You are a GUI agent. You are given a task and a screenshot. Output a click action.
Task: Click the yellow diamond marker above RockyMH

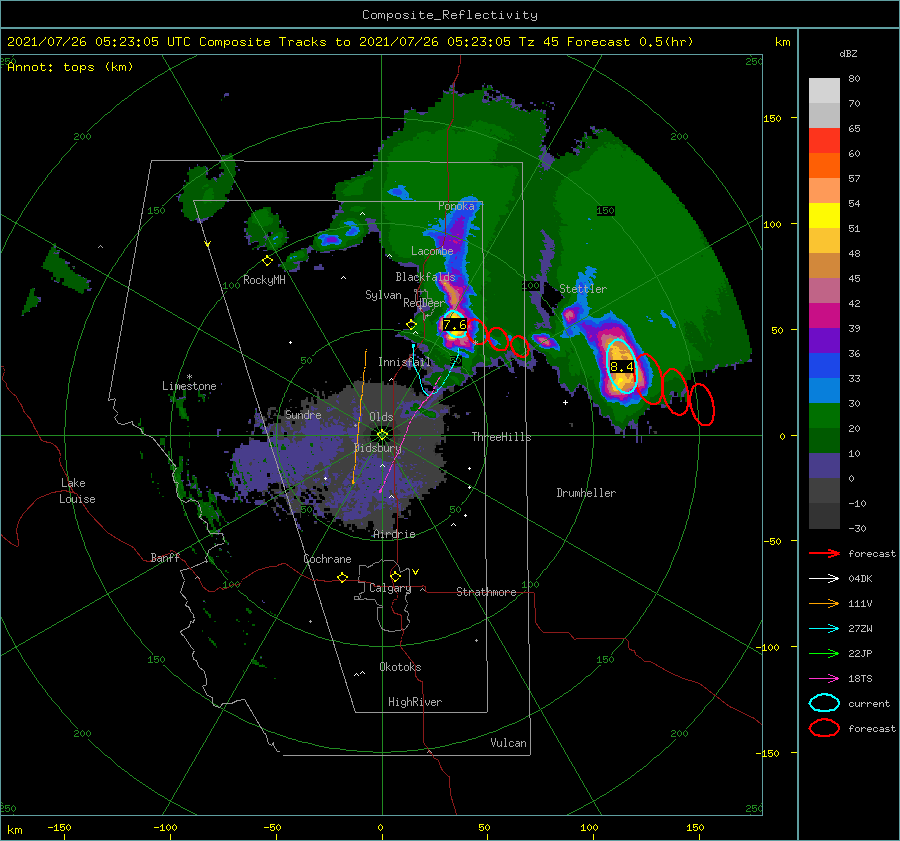[x=267, y=261]
